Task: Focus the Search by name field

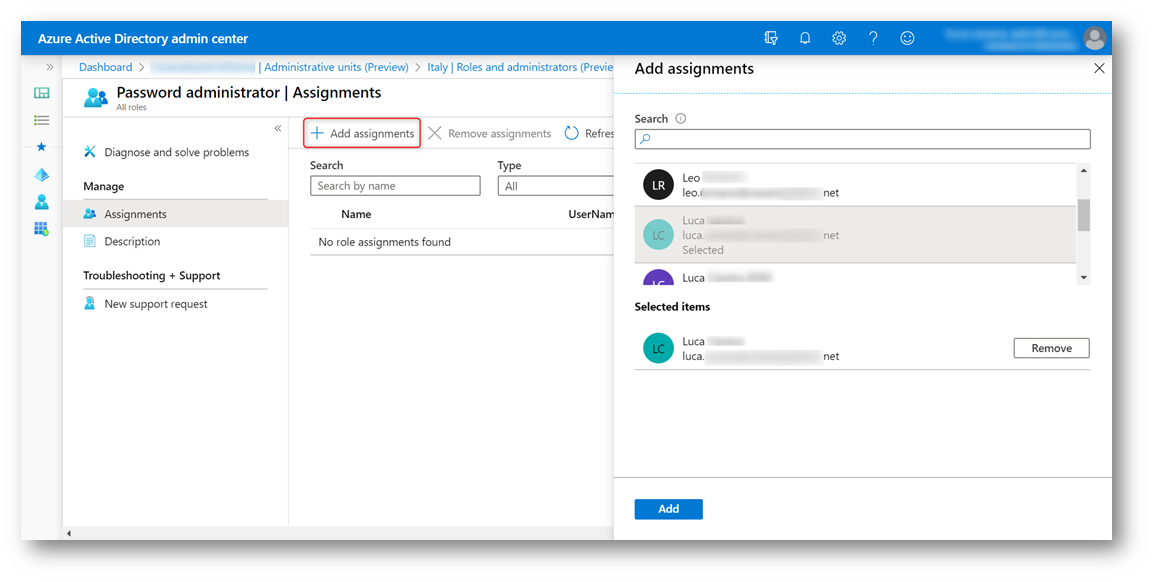Action: point(395,186)
